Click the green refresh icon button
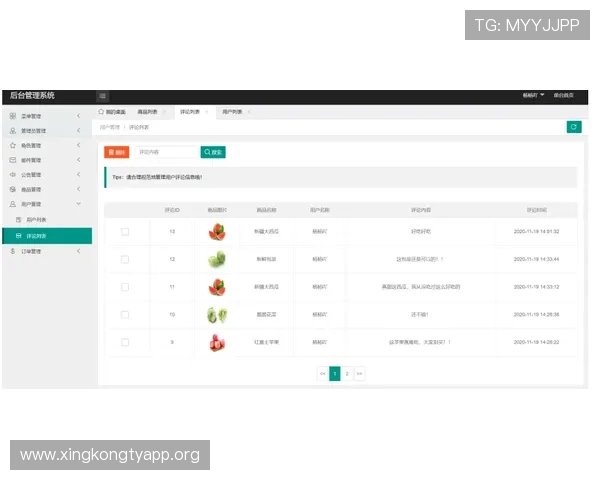This screenshot has width=600, height=480. pyautogui.click(x=573, y=127)
